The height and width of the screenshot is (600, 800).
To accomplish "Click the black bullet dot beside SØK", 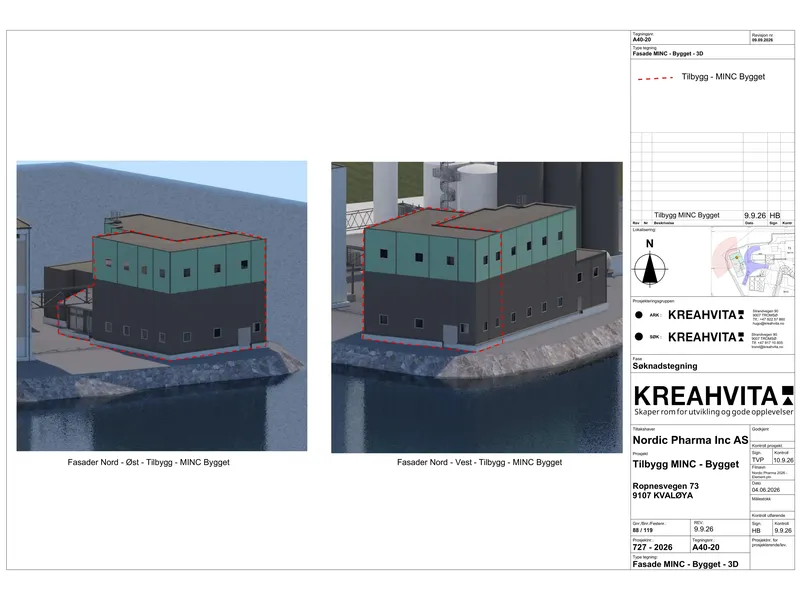I will pos(638,337).
